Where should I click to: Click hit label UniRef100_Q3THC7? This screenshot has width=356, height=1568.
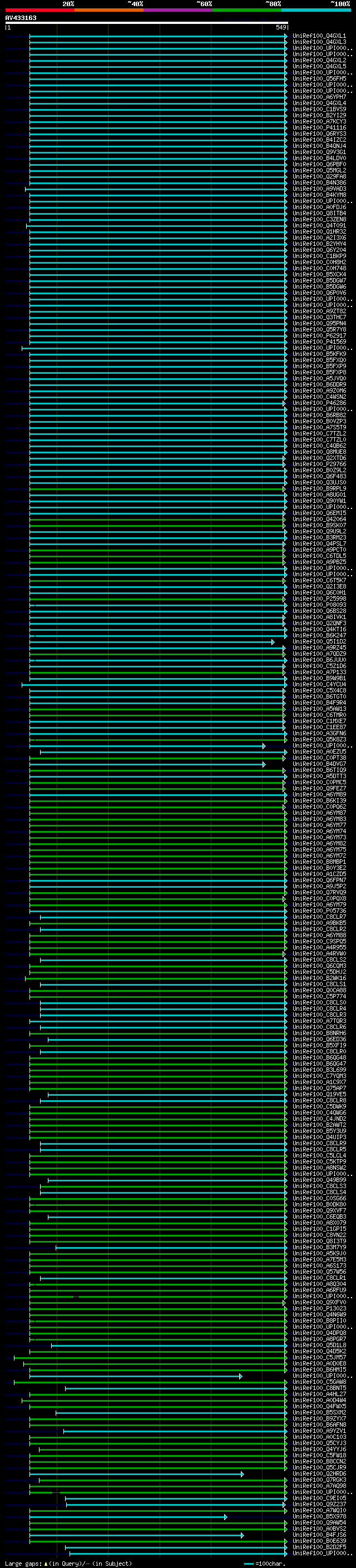(319, 317)
